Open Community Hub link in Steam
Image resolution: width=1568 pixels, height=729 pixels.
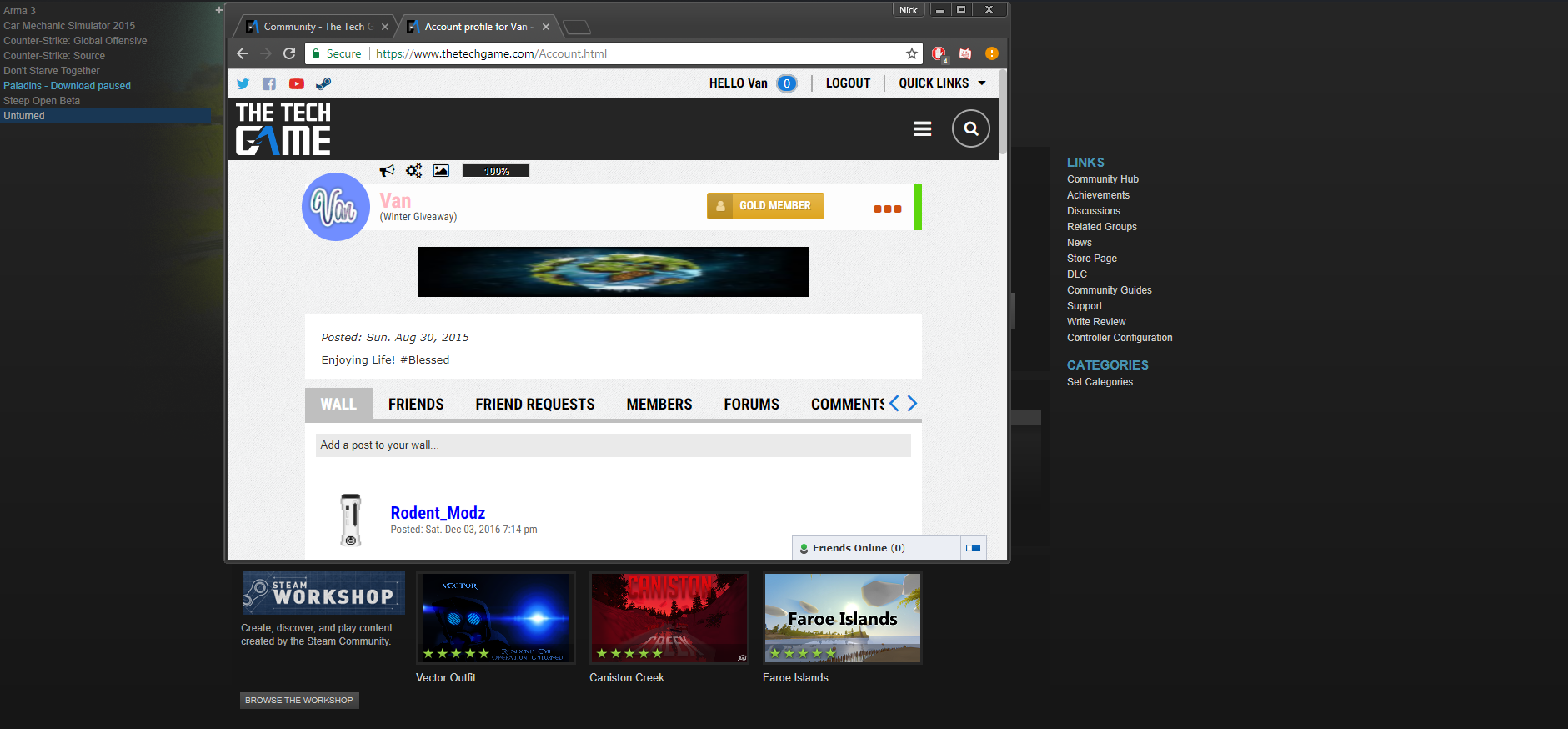1103,179
